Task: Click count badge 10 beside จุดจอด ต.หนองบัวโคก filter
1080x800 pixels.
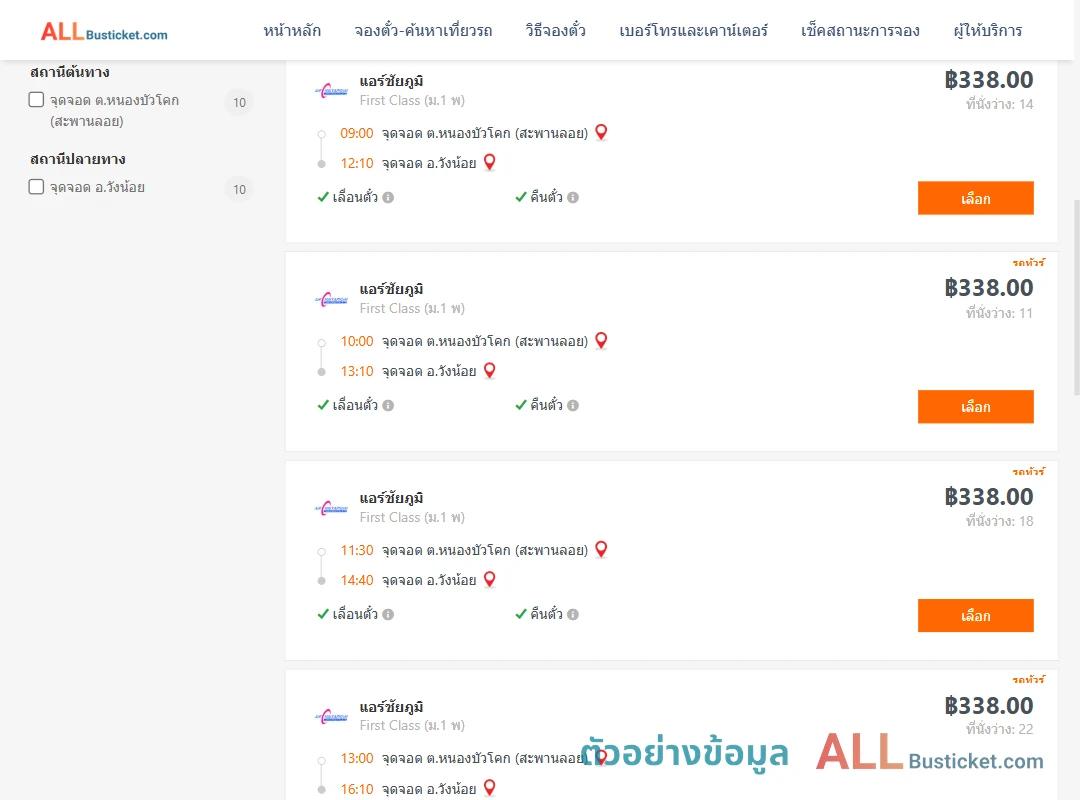Action: click(x=239, y=102)
